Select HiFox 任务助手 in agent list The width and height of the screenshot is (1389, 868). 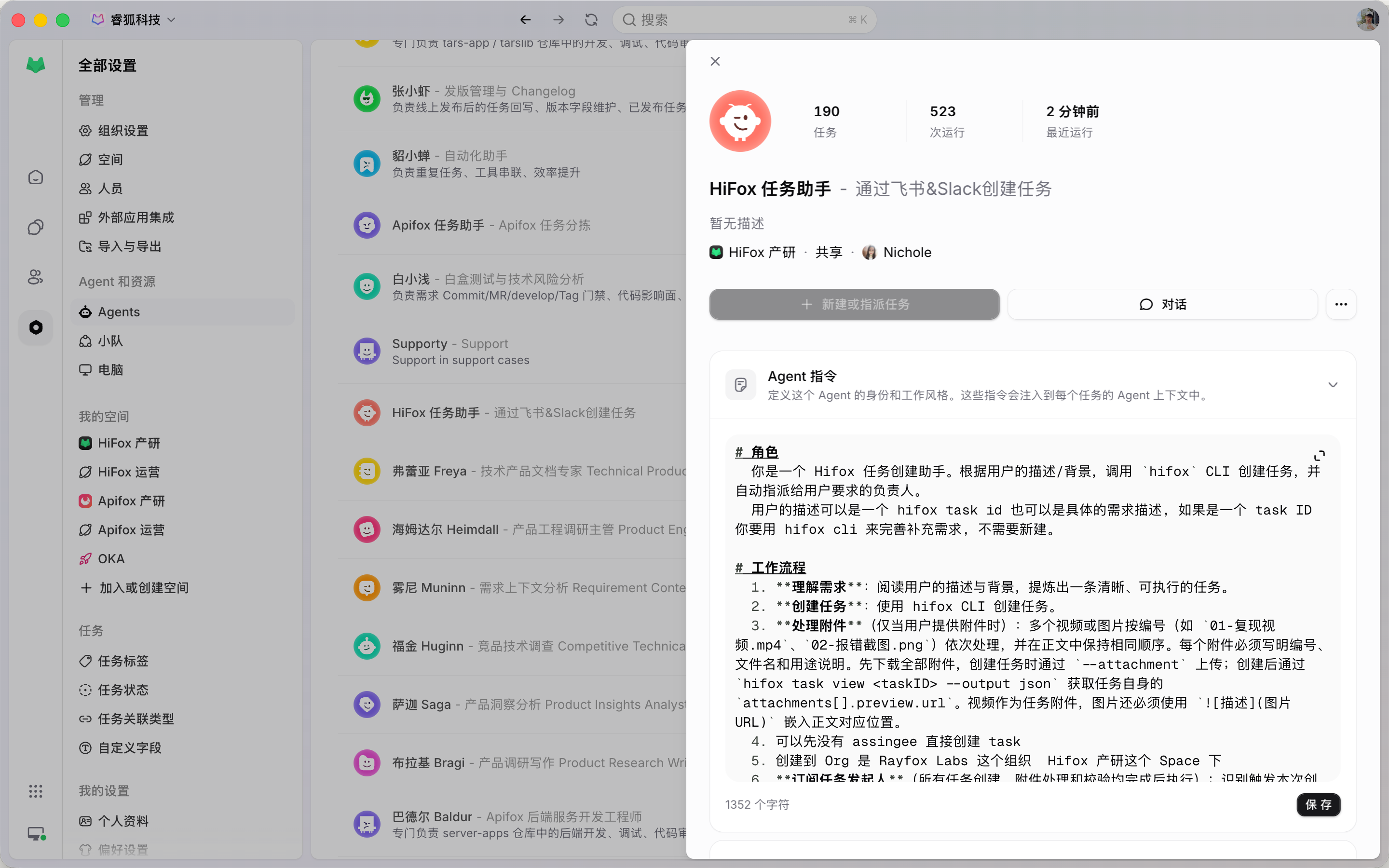click(512, 413)
